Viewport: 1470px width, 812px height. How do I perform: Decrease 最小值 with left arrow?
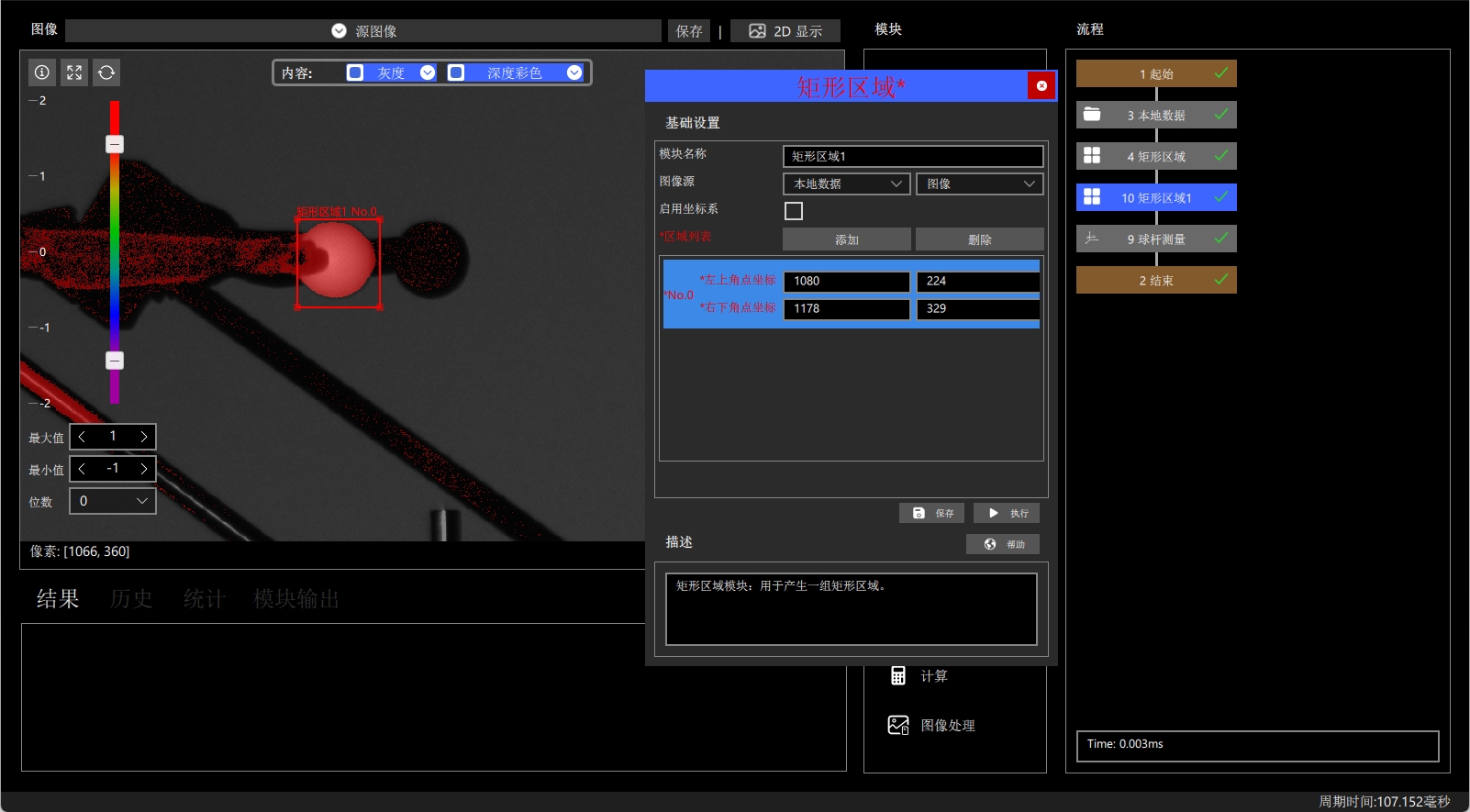(82, 469)
